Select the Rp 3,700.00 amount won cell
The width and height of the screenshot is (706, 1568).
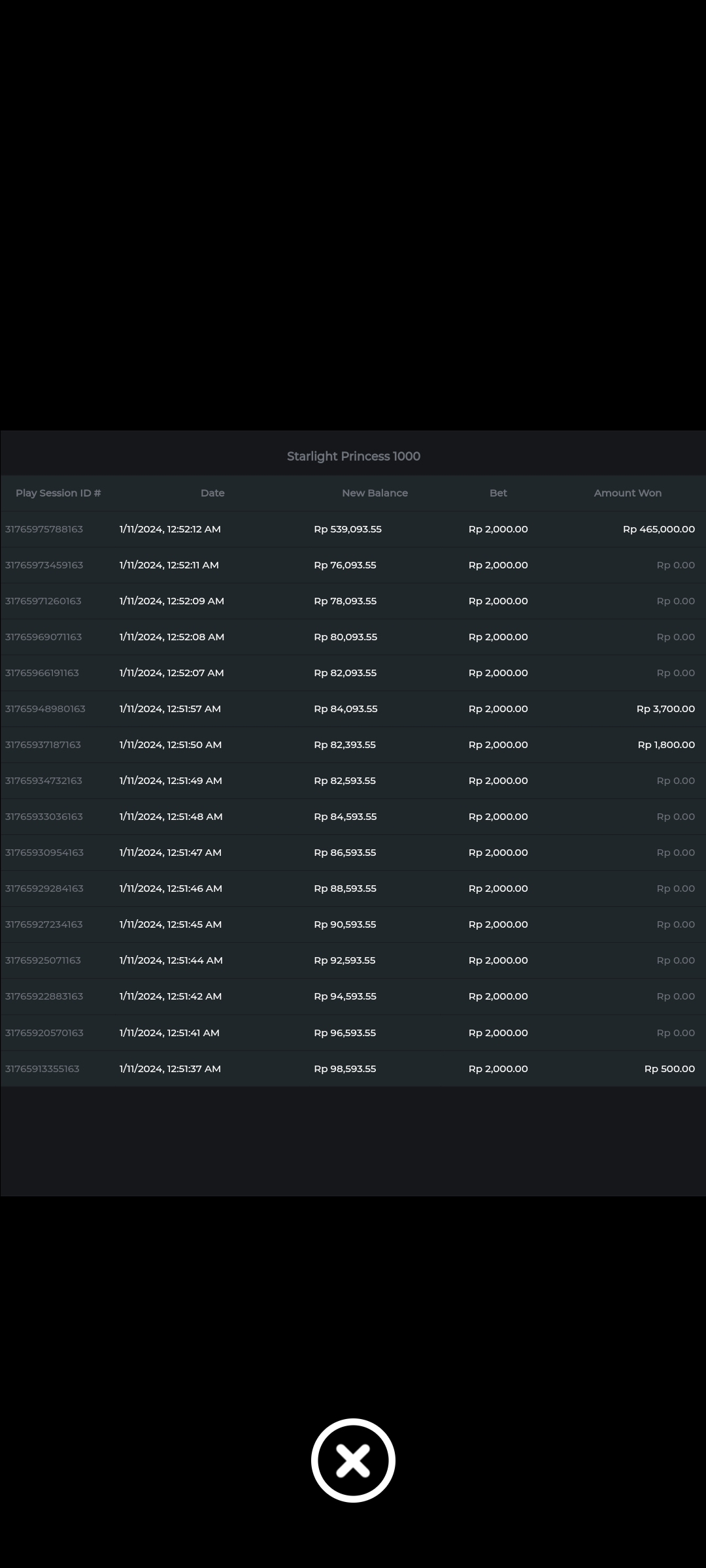click(665, 709)
